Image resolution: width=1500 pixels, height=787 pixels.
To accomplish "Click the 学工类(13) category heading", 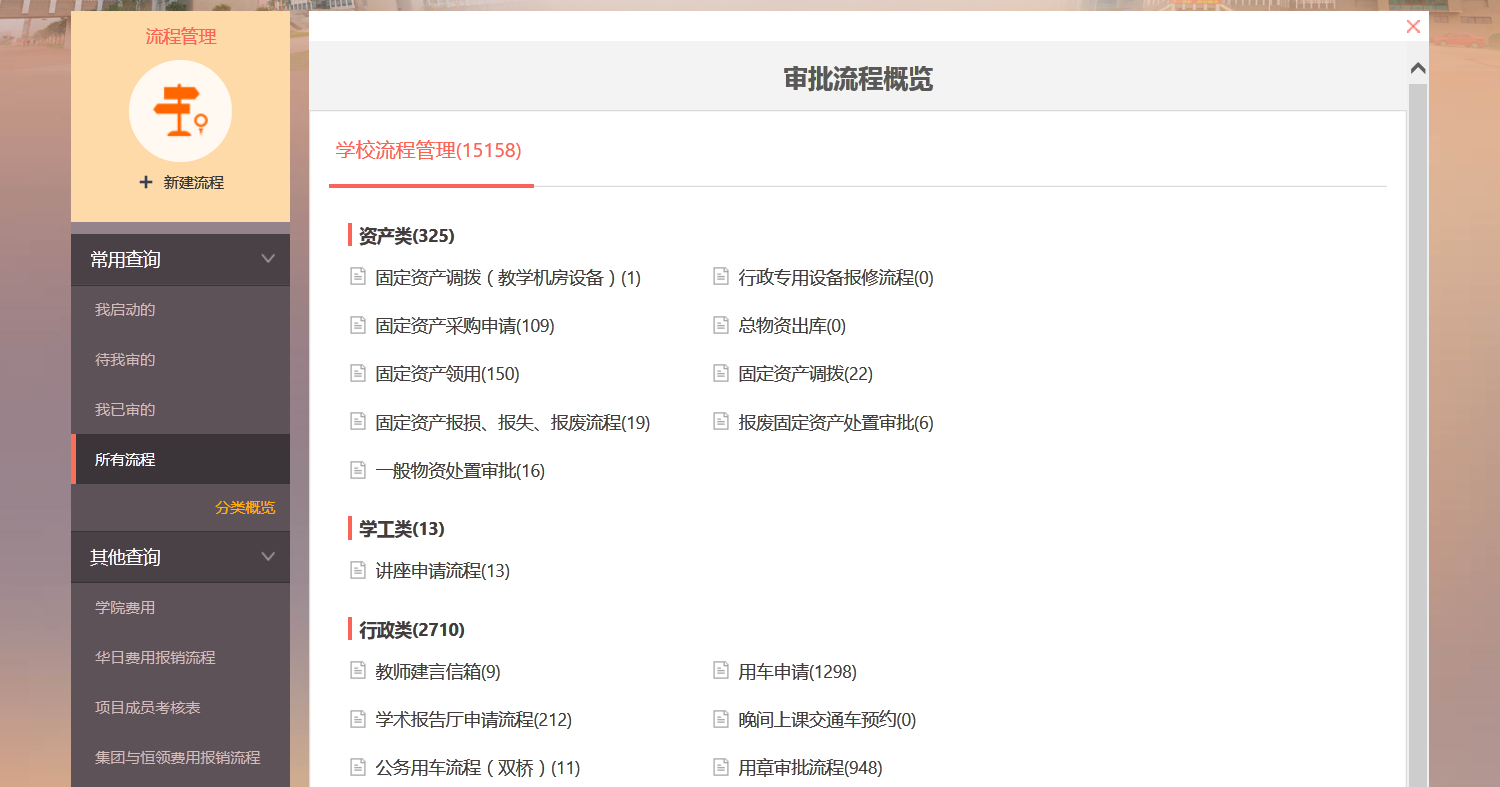I will 401,529.
